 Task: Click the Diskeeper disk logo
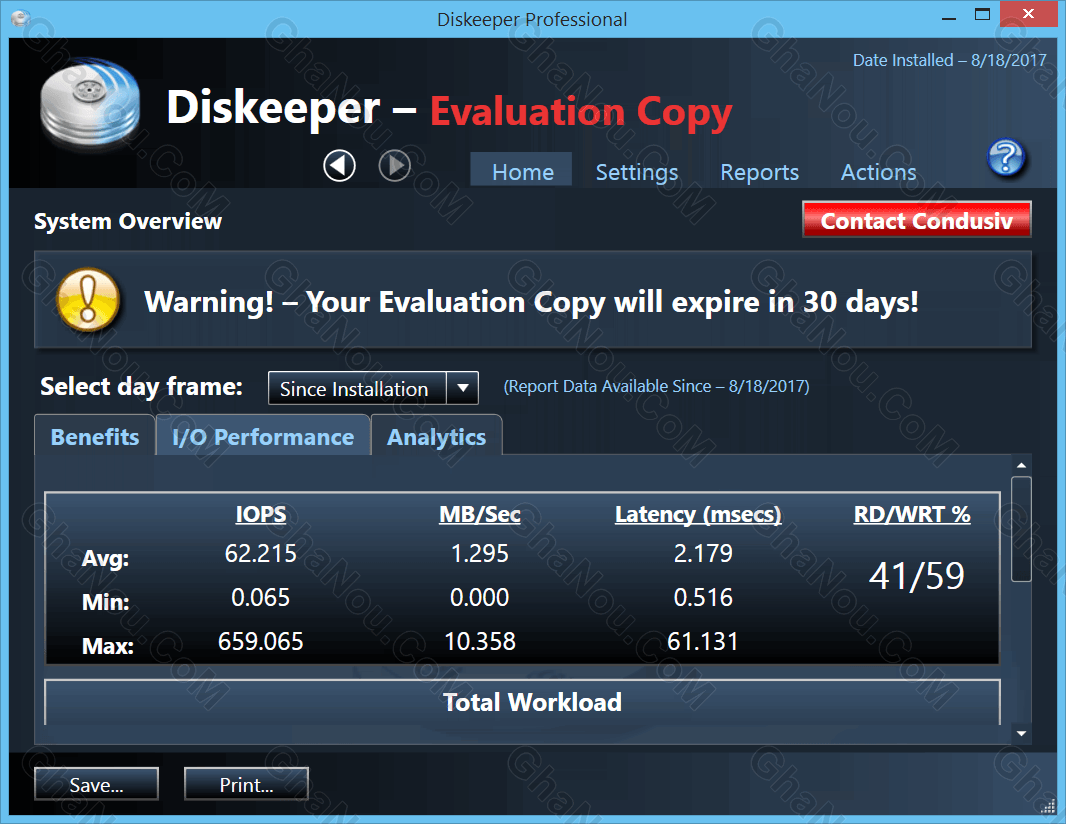90,103
